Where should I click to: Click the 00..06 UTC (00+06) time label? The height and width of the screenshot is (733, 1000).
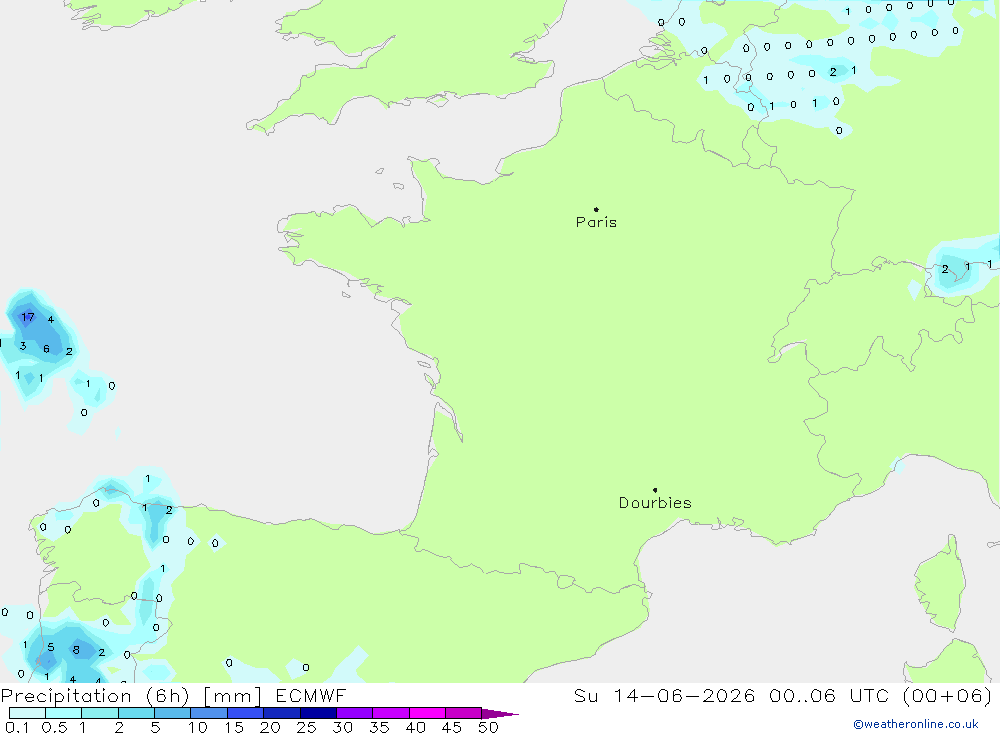coord(881,695)
